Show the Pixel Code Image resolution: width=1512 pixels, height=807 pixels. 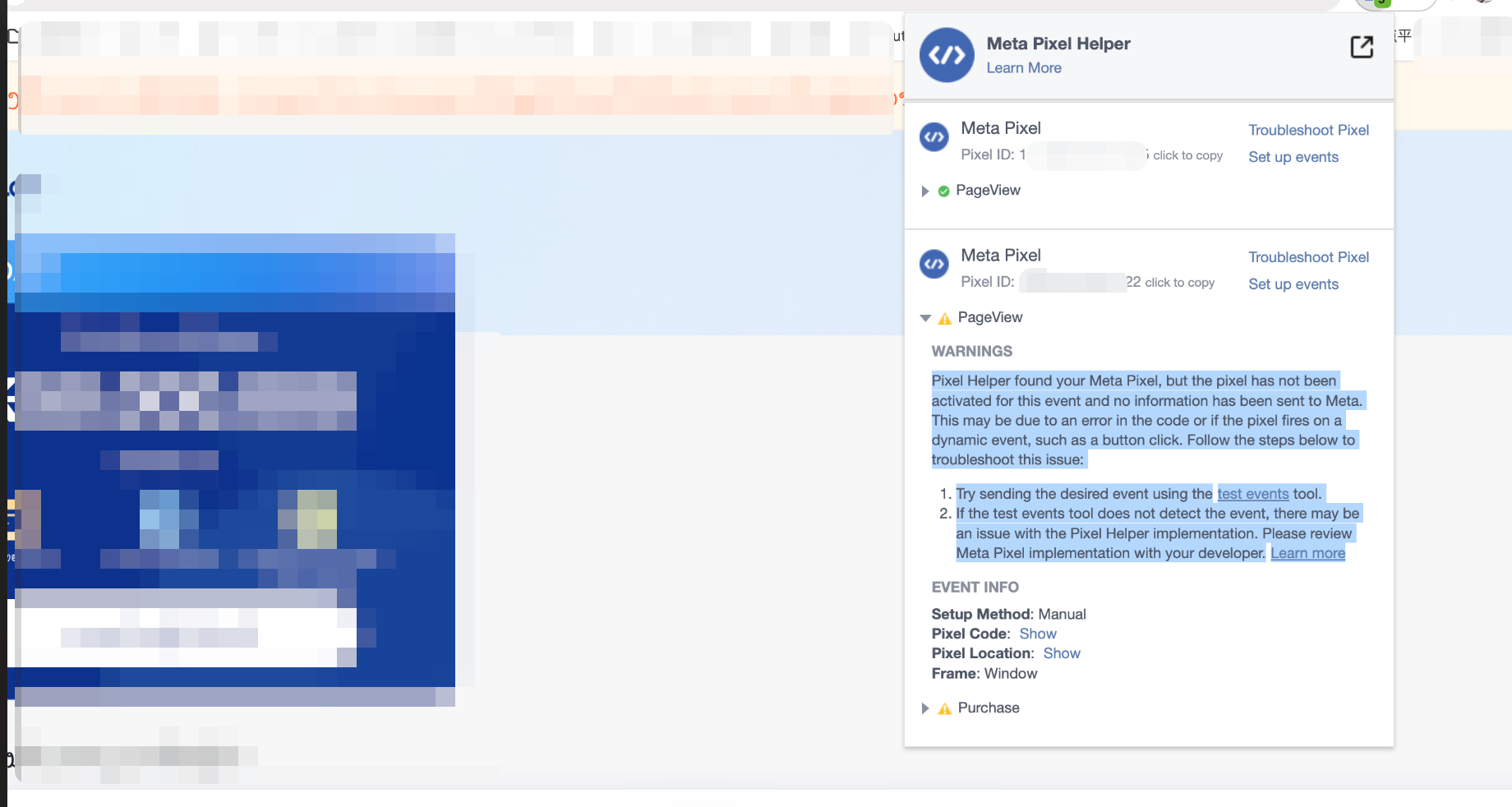pyautogui.click(x=1038, y=634)
